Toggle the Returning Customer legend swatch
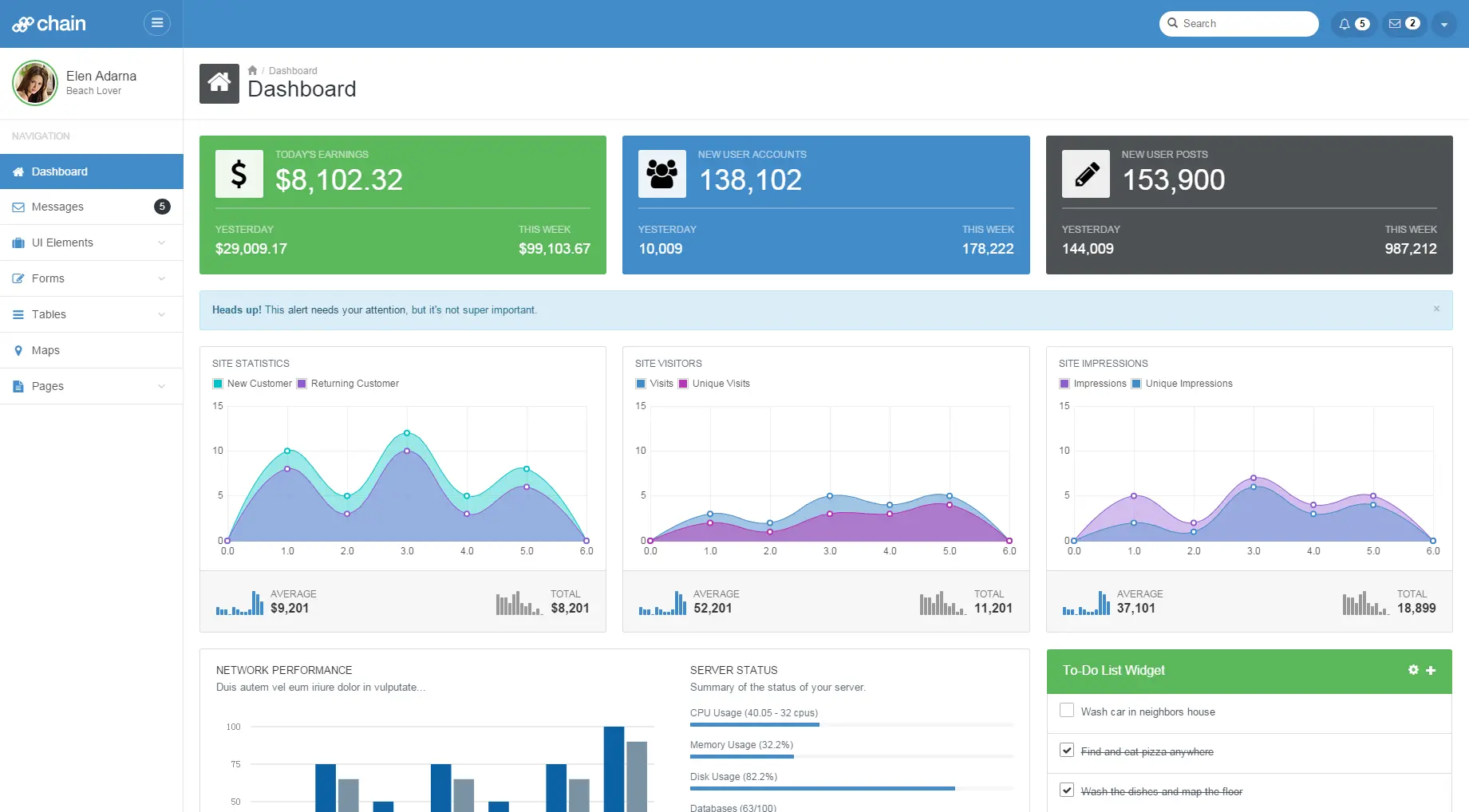 coord(302,384)
